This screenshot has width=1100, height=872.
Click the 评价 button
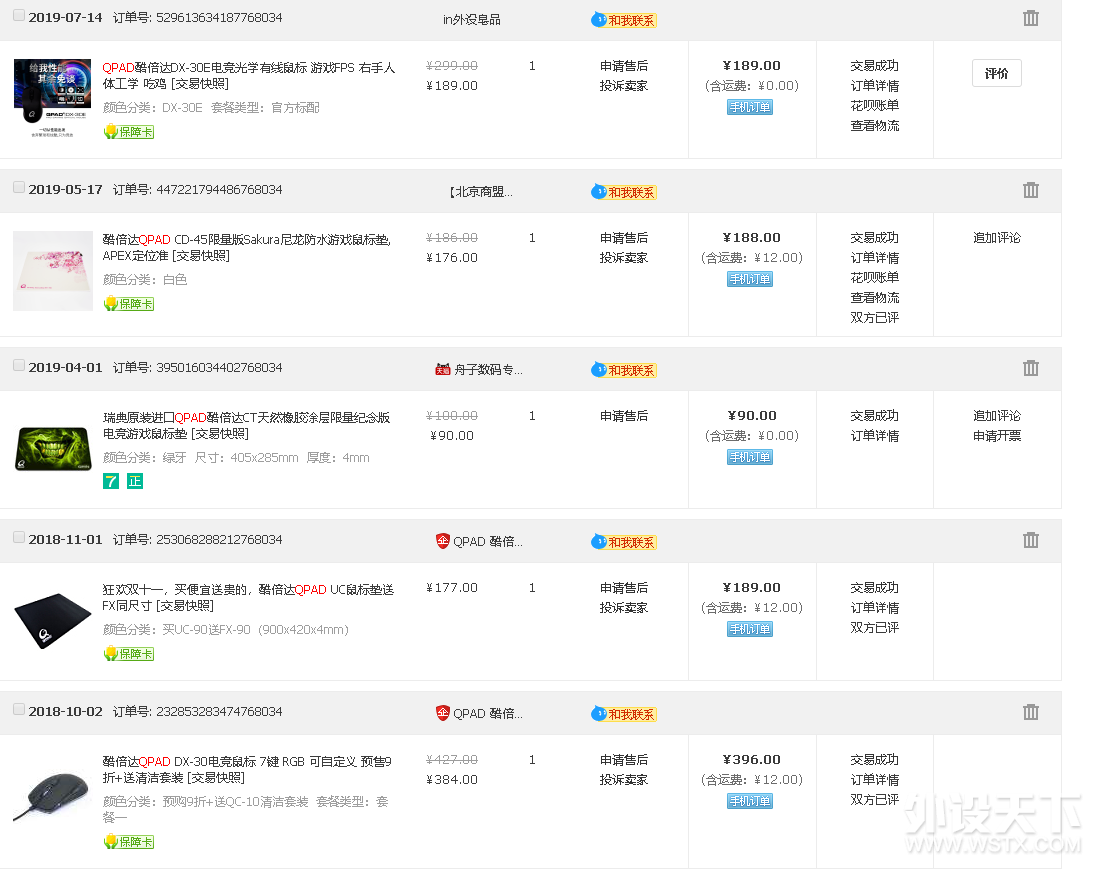(996, 74)
